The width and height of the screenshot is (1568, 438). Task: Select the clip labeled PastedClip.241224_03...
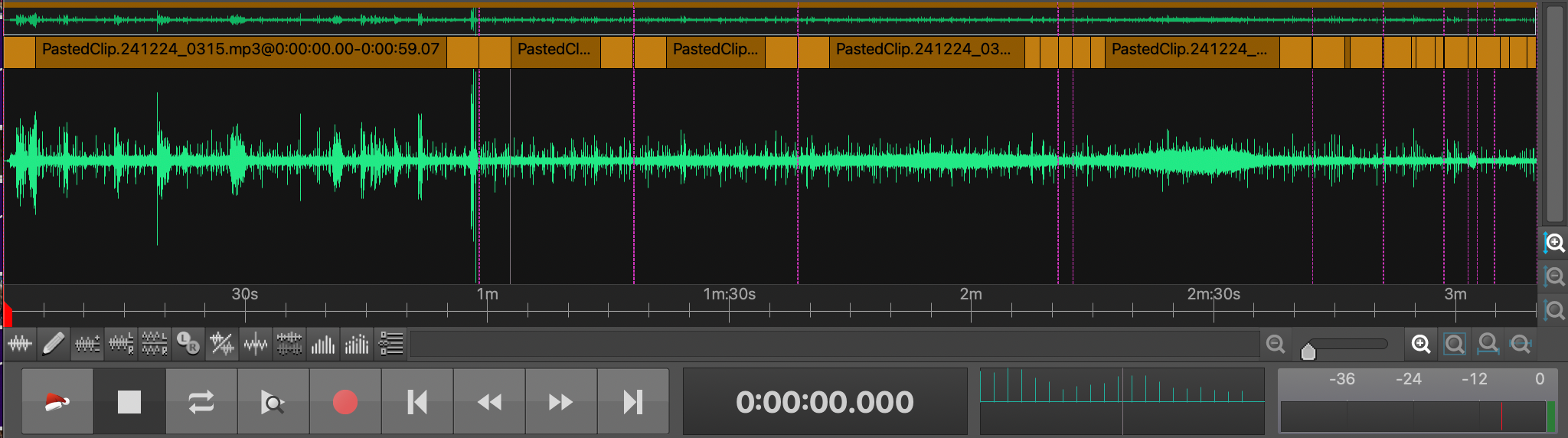tap(926, 51)
